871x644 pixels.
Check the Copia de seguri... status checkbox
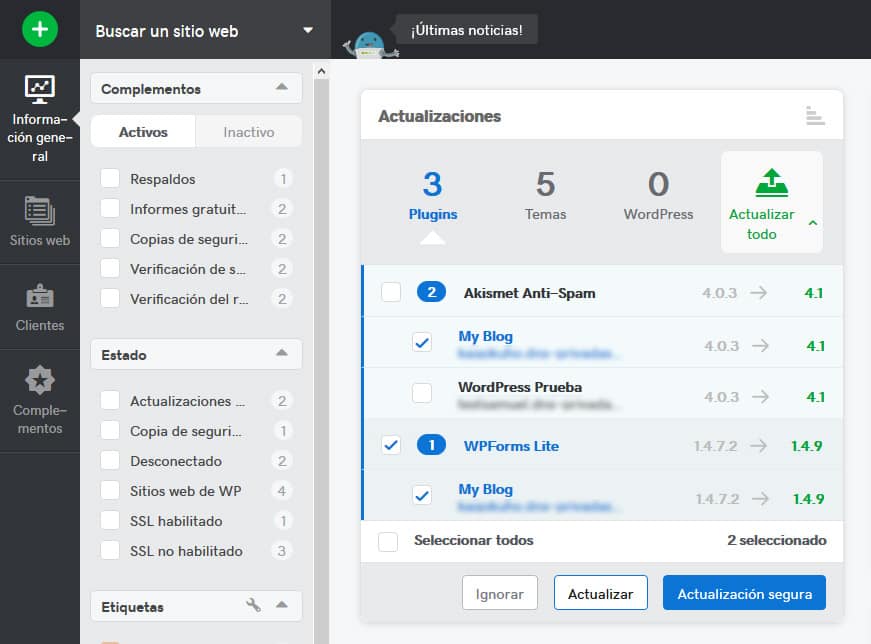110,430
